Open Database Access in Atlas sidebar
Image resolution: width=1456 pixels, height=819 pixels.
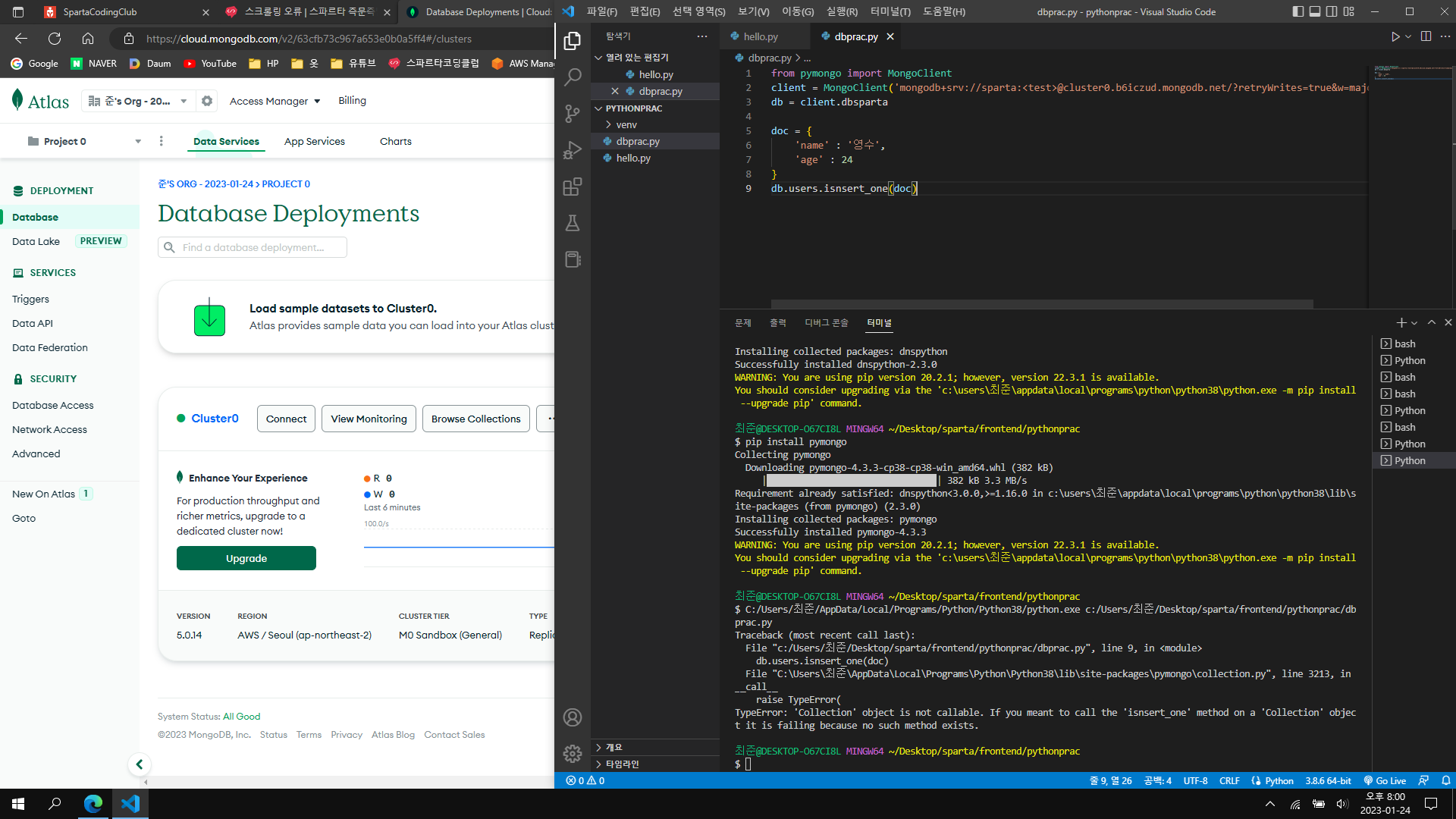pos(53,405)
